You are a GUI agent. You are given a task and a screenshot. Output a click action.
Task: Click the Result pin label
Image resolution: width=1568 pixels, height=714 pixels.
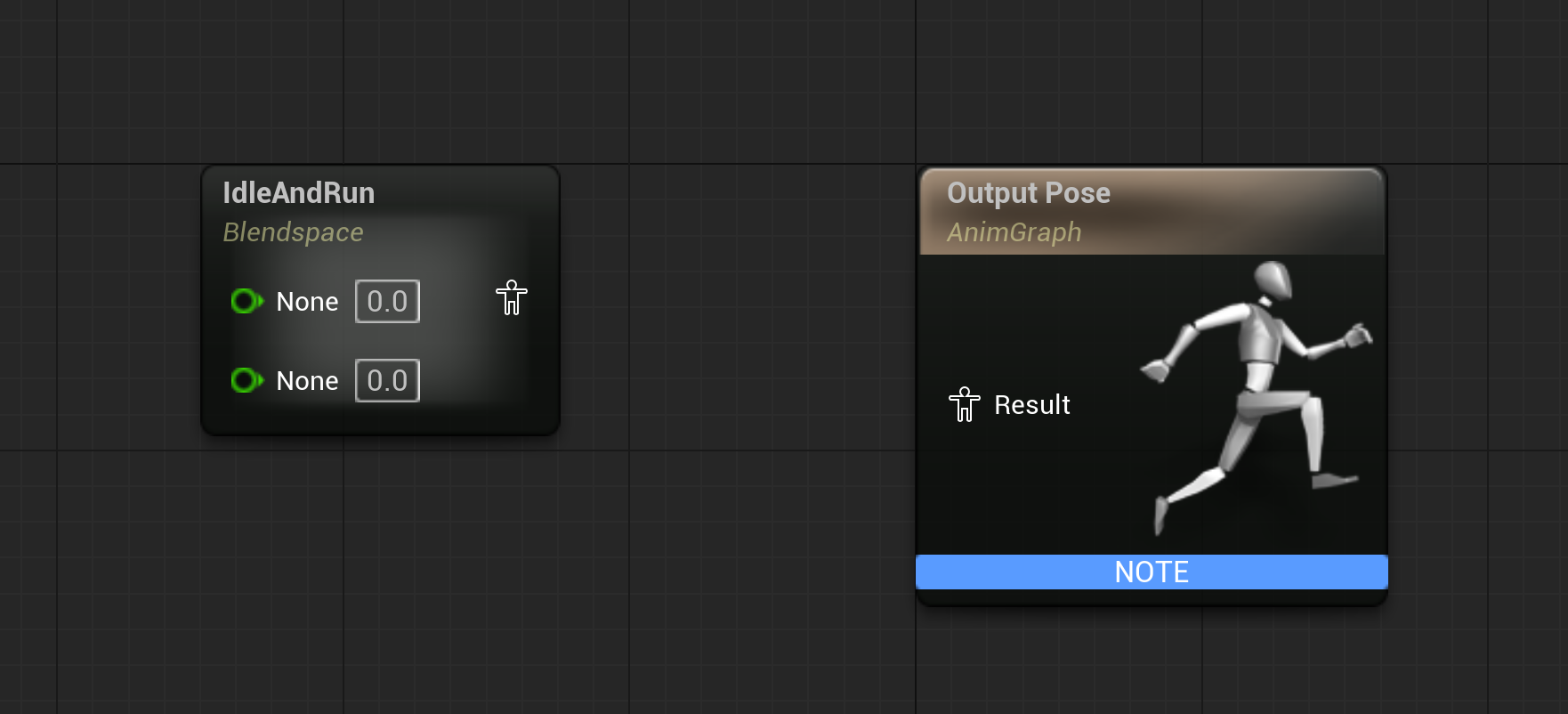click(1031, 405)
